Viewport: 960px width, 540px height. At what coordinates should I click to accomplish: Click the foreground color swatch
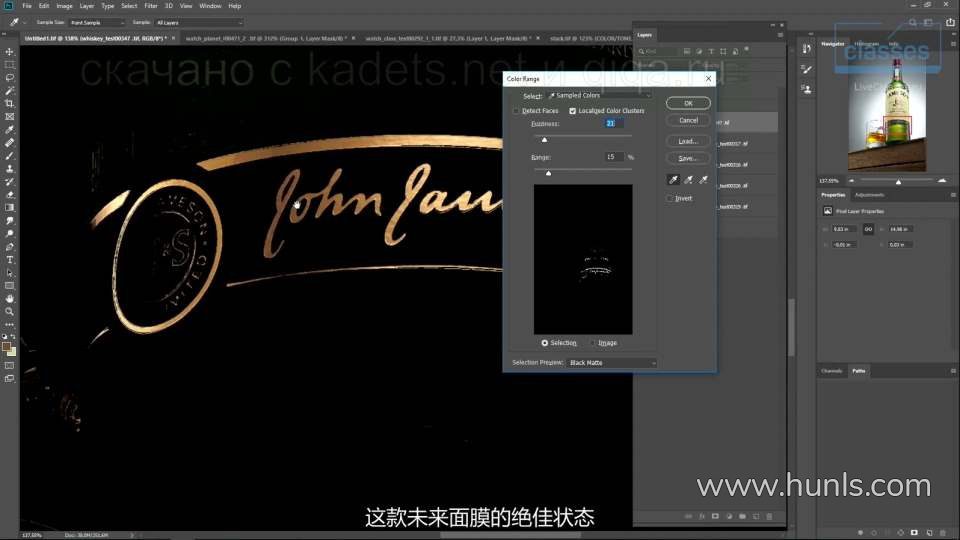click(7, 347)
